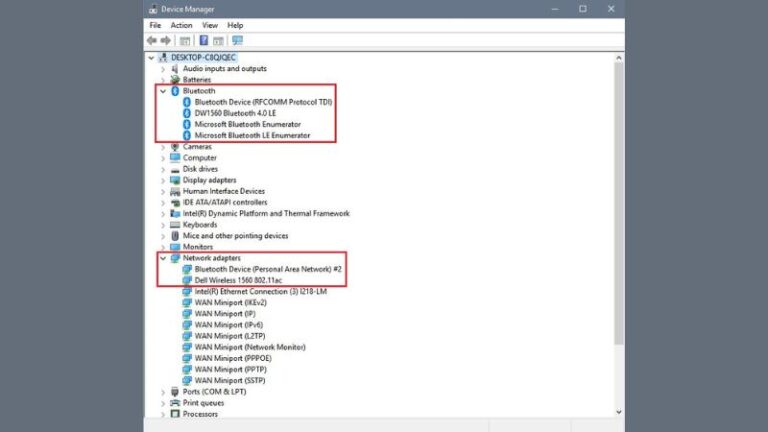This screenshot has height=432, width=768.
Task: Expand the Keyboards category
Action: click(x=163, y=225)
